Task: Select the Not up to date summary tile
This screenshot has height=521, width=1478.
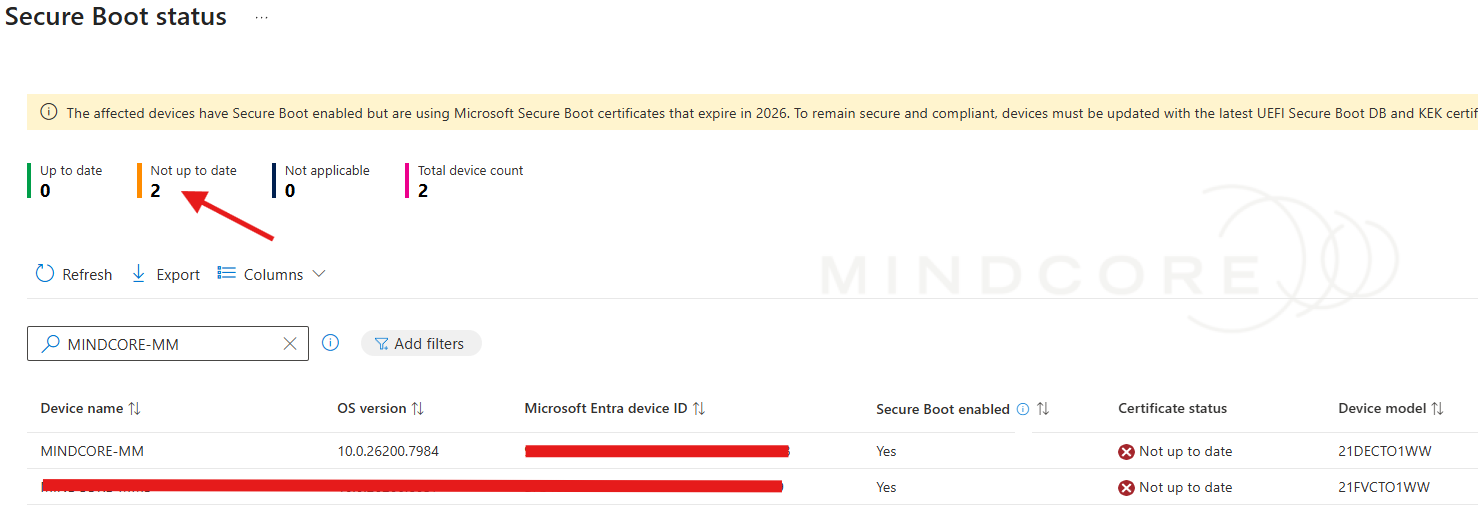Action: coord(193,181)
